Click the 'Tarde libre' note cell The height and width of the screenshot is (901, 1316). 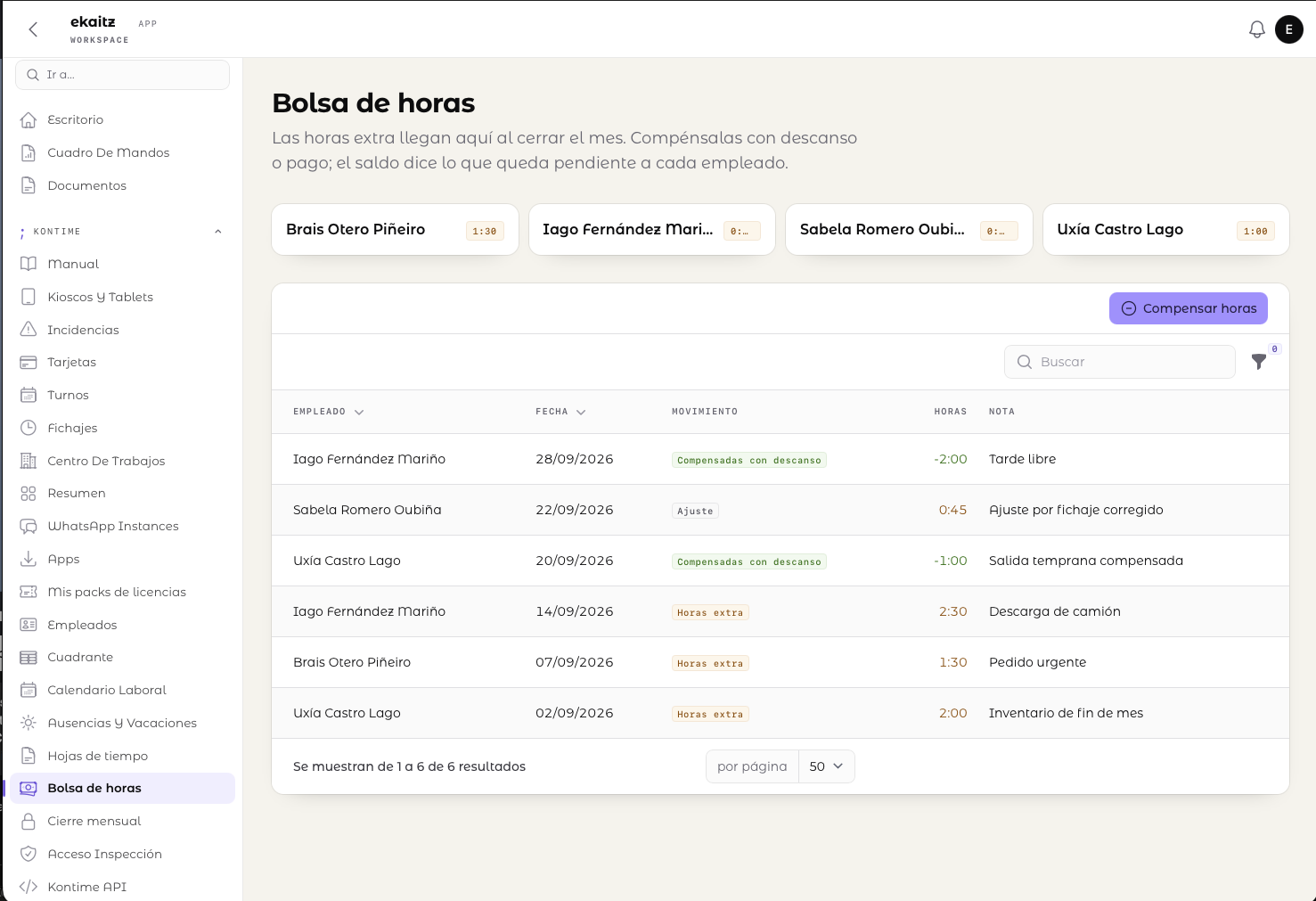(1022, 459)
